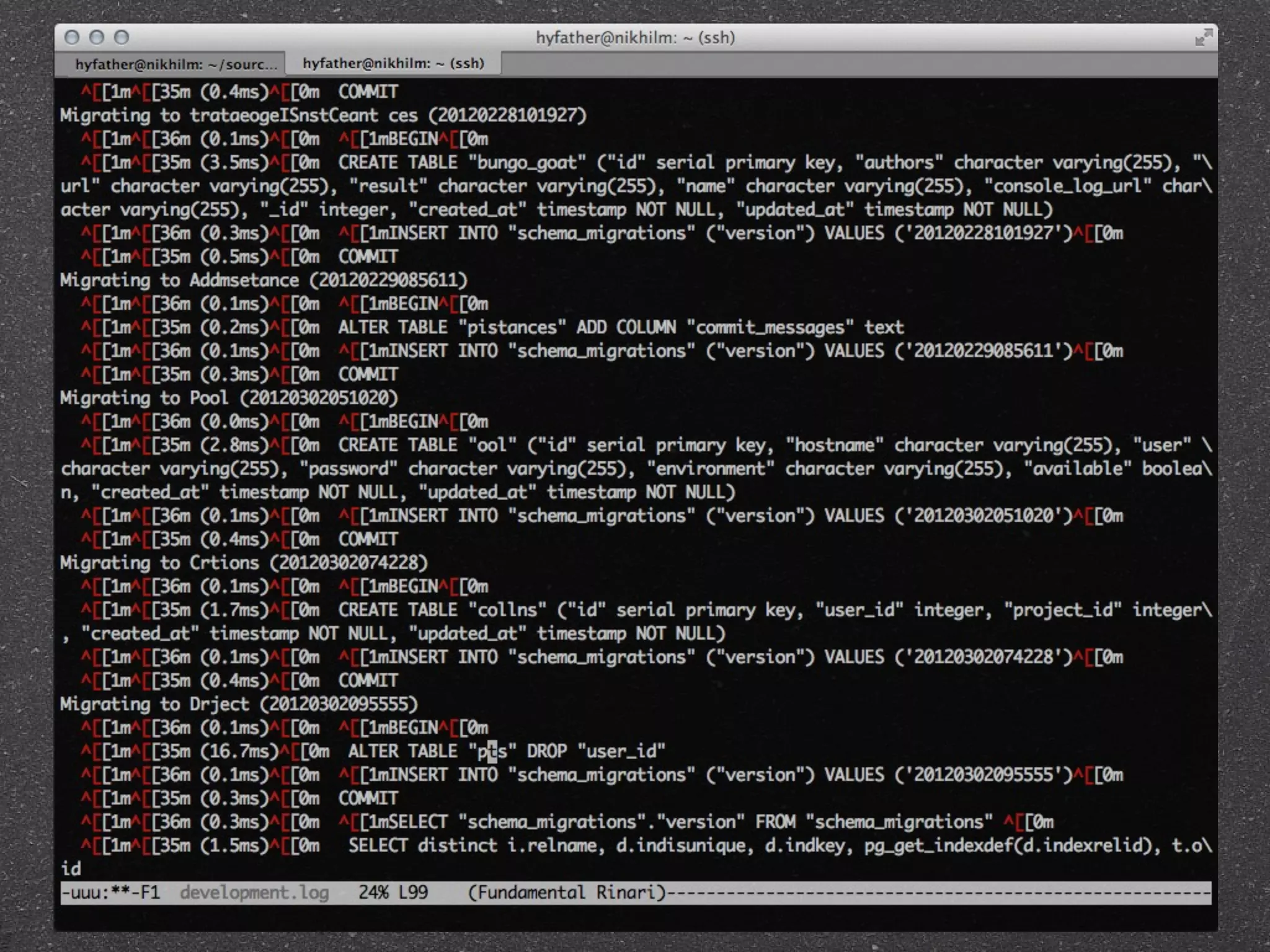The height and width of the screenshot is (952, 1270).
Task: Place cursor on "bungo_goat" table name
Action: pyautogui.click(x=527, y=162)
